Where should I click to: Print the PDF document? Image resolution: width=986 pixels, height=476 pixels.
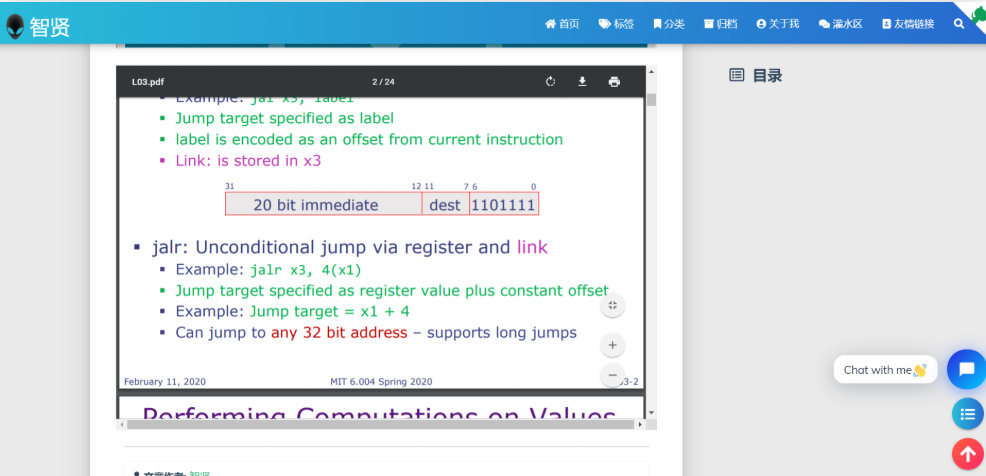click(614, 82)
